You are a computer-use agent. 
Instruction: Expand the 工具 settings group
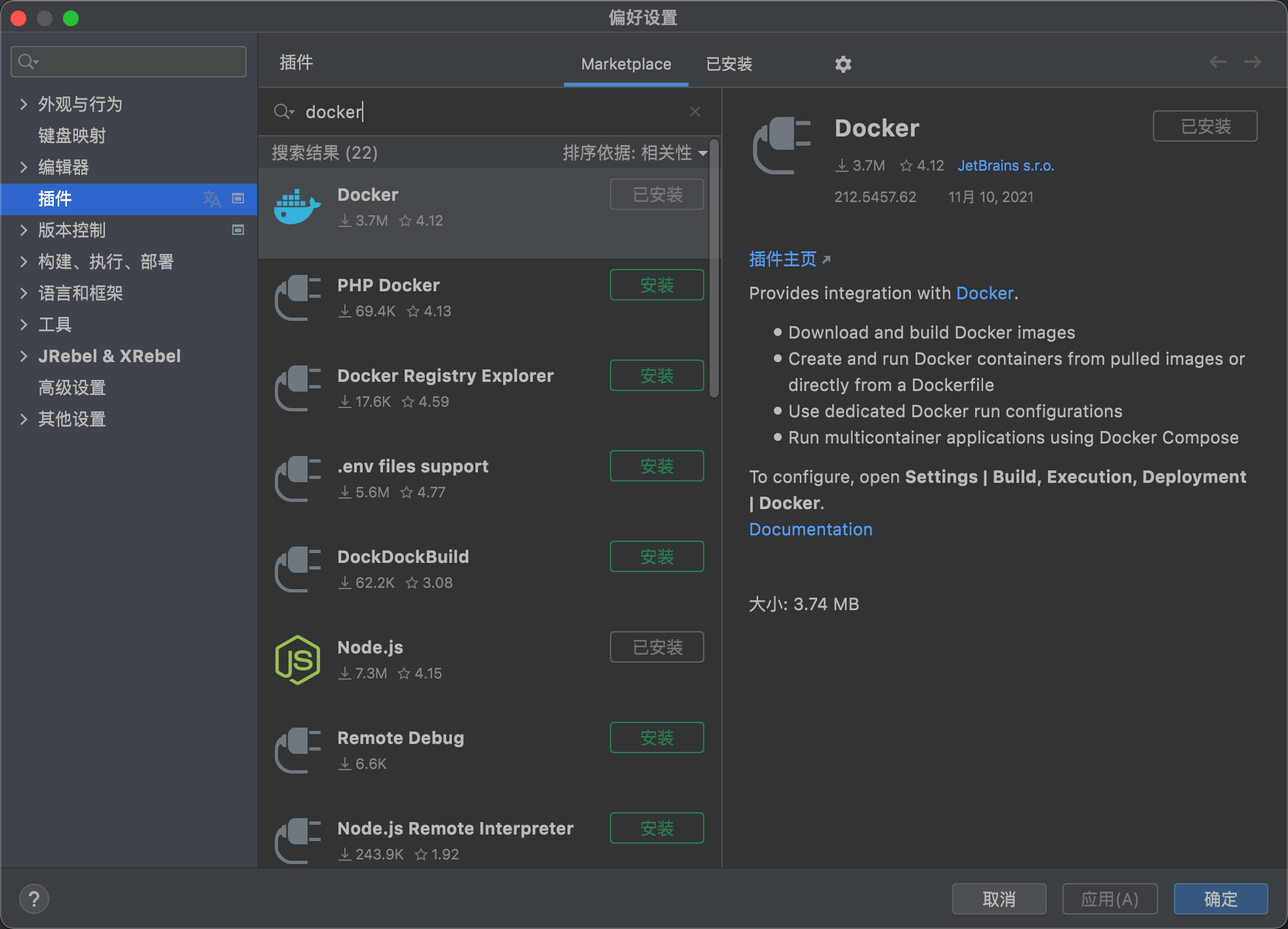[24, 325]
